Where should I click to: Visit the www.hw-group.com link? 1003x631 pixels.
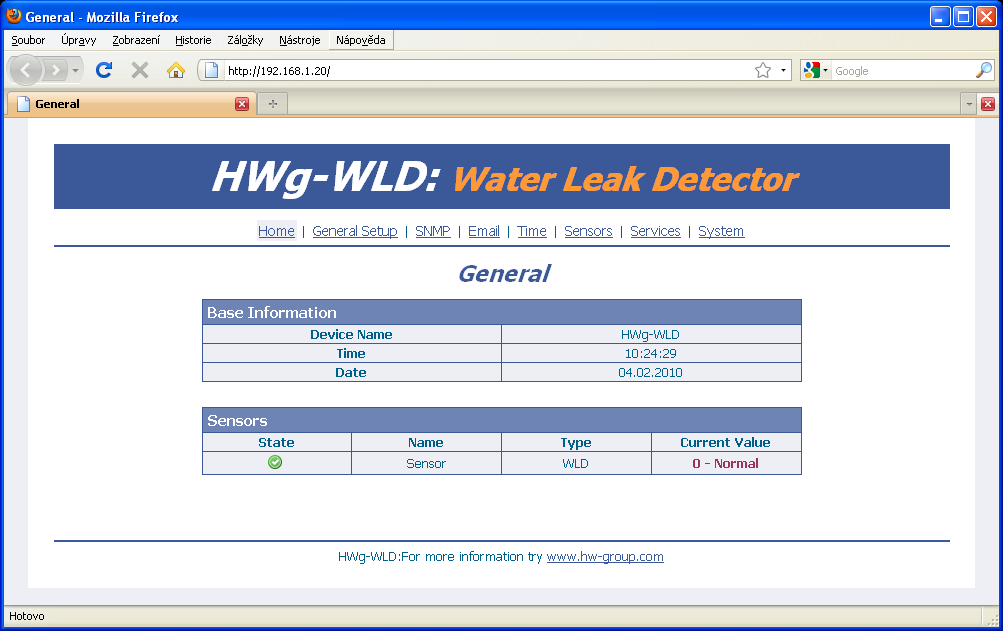(x=605, y=557)
